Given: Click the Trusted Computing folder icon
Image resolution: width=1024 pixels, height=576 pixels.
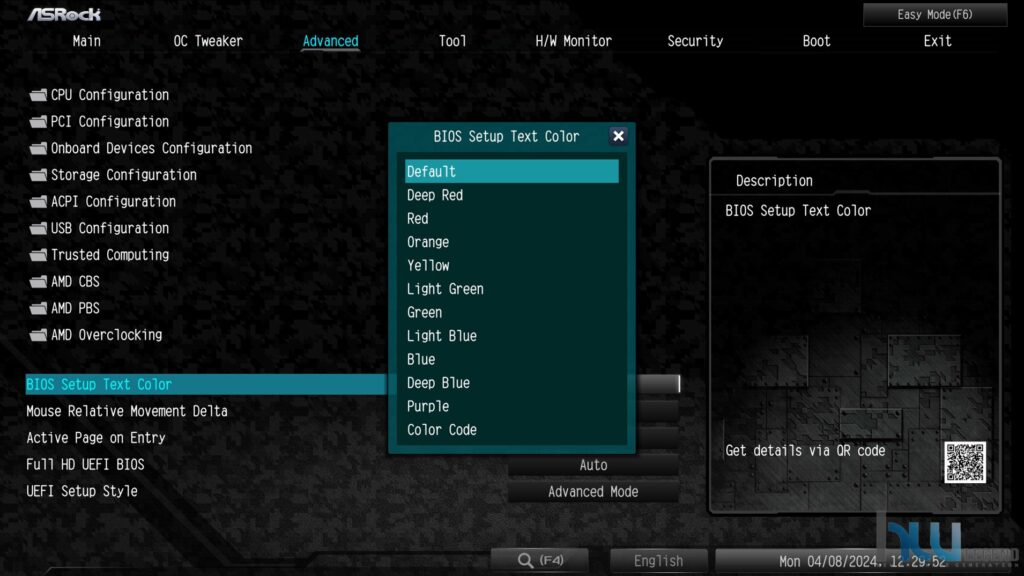Looking at the screenshot, I should click(39, 255).
